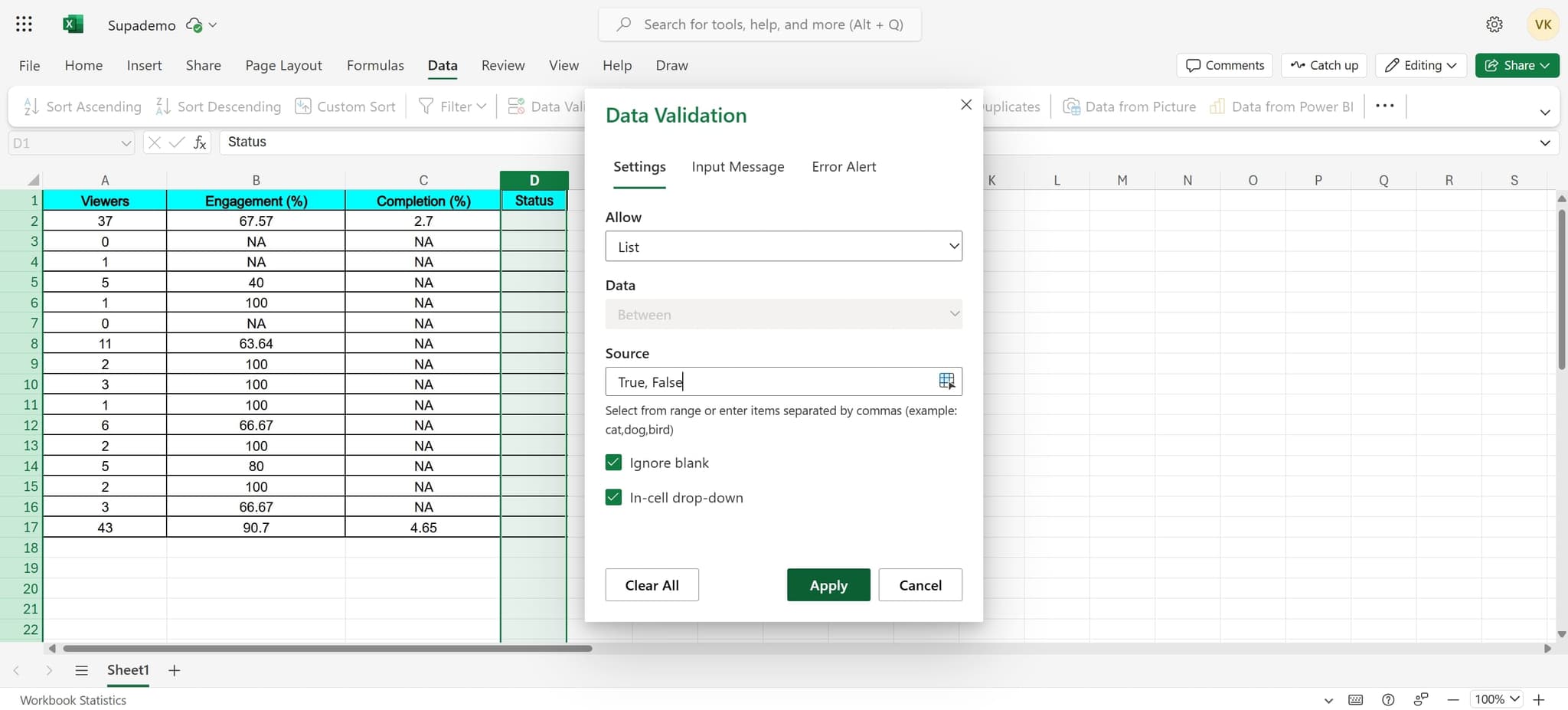Disable the In-cell drop-down option
Image resolution: width=1568 pixels, height=710 pixels.
point(613,496)
